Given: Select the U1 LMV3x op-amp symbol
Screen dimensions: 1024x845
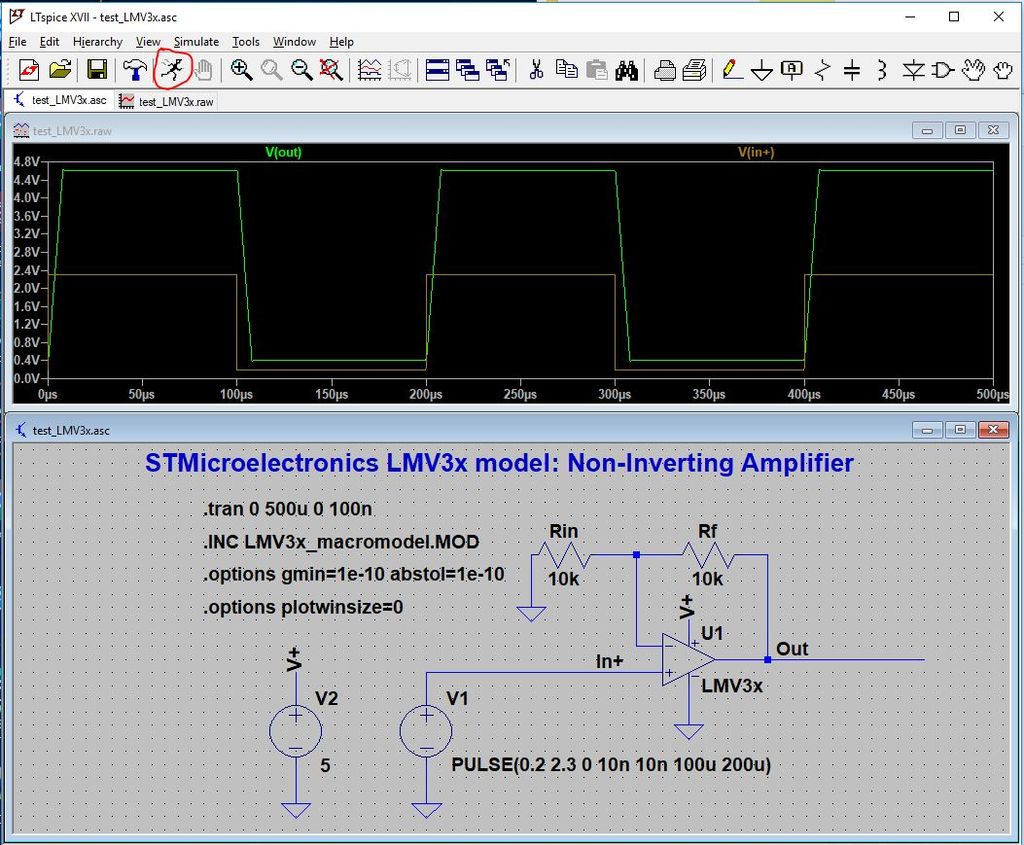Looking at the screenshot, I should click(x=687, y=659).
